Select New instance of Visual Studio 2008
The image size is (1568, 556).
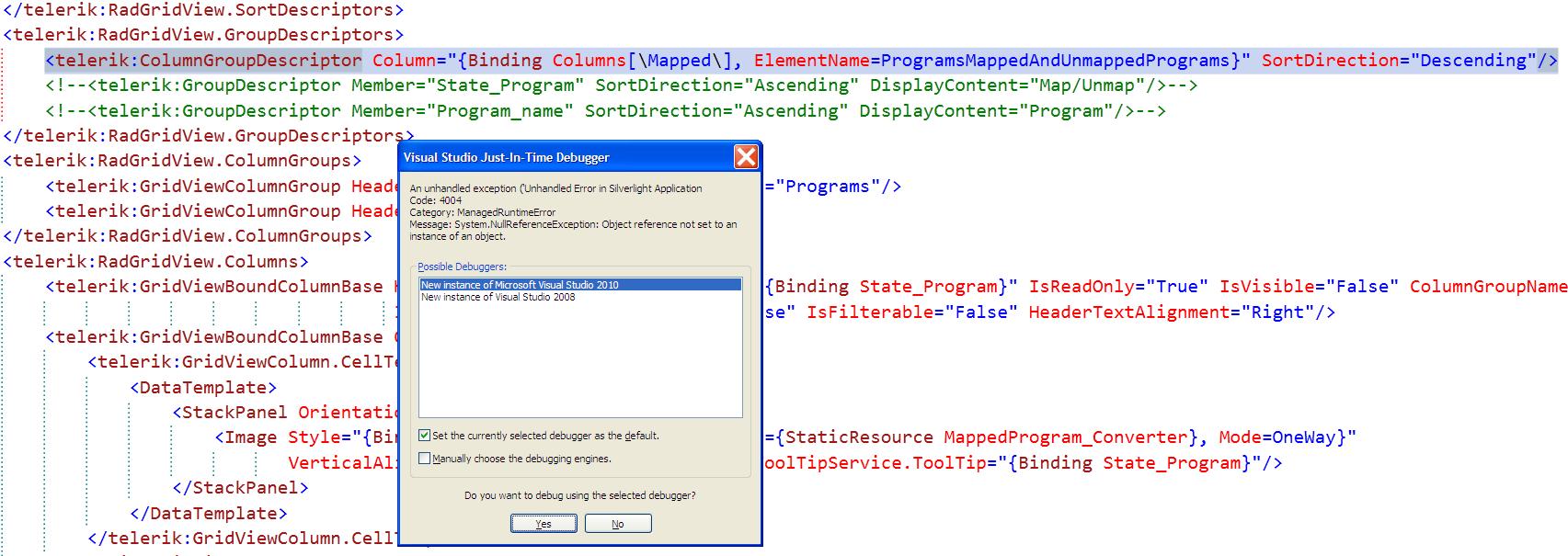pos(580,297)
